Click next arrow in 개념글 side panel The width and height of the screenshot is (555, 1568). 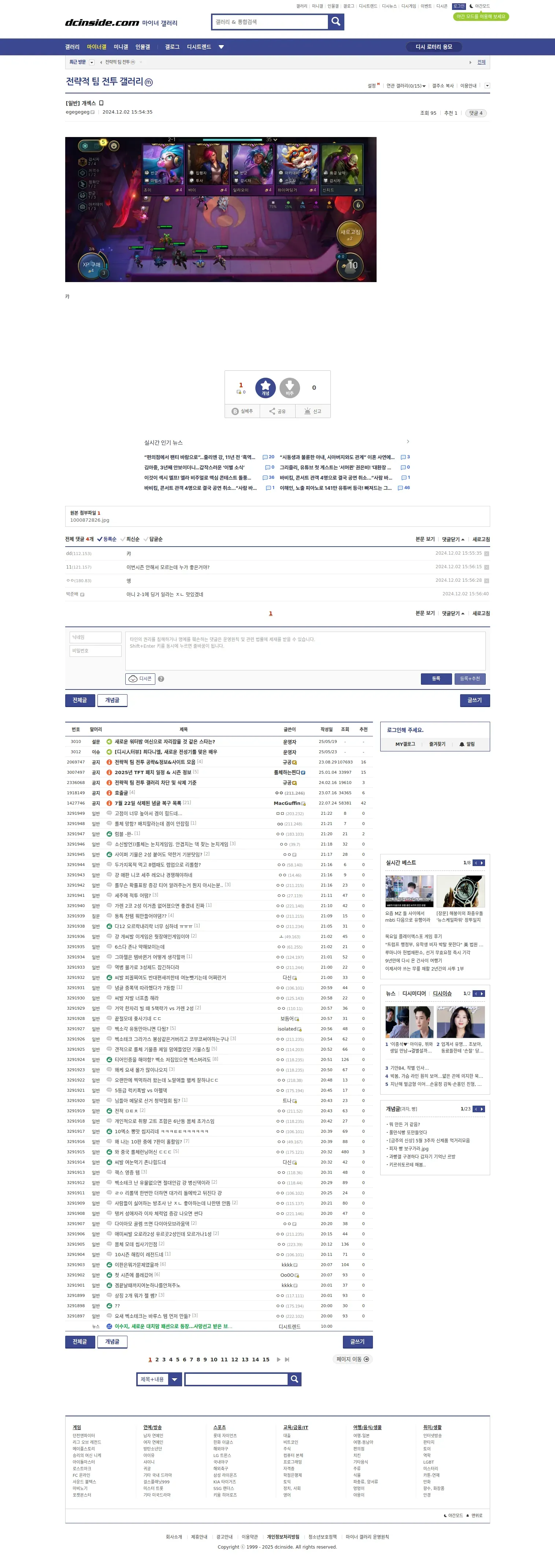[482, 1109]
